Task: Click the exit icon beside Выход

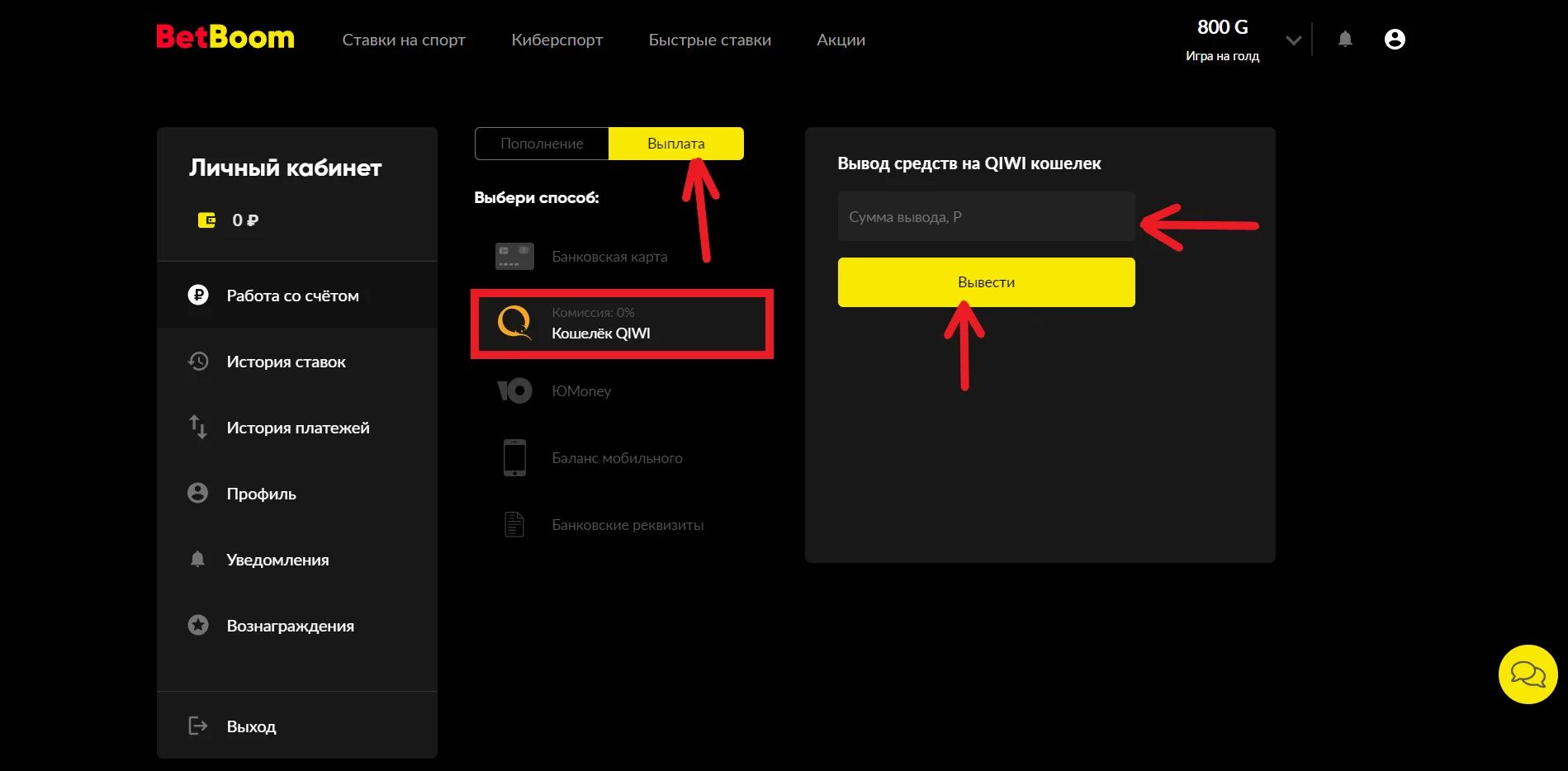Action: coord(198,726)
